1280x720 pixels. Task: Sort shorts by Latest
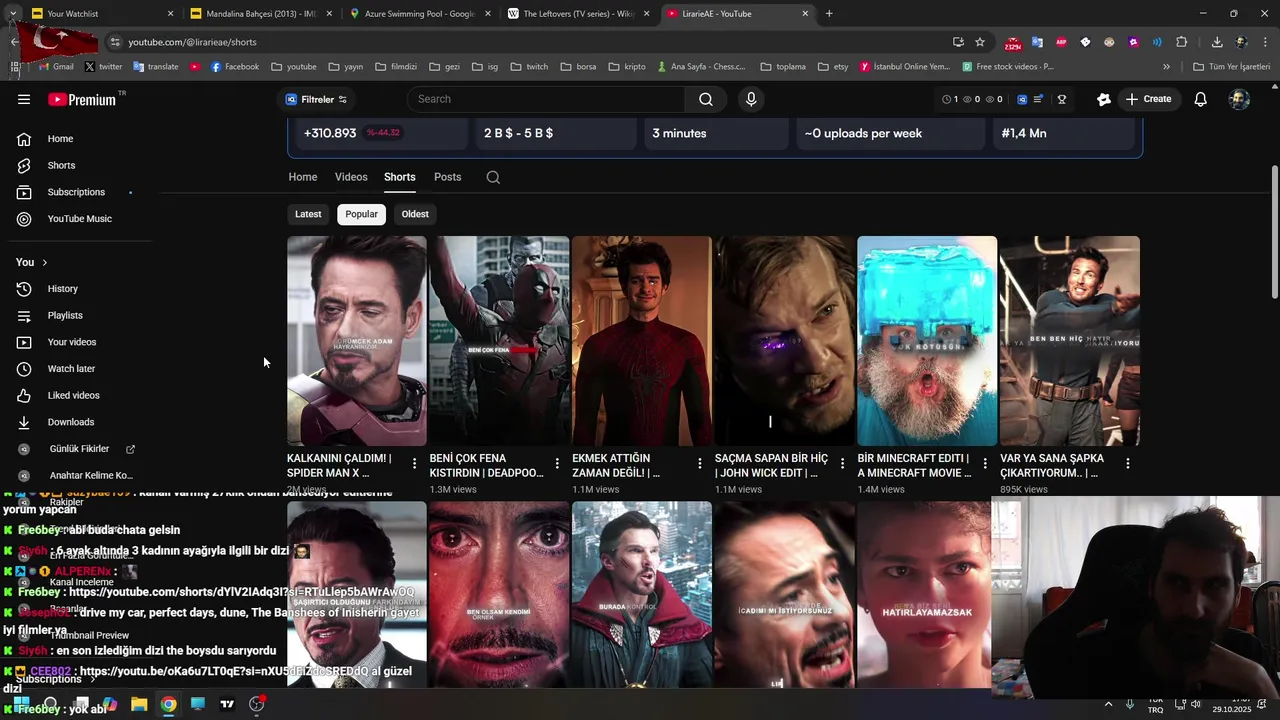tap(308, 214)
